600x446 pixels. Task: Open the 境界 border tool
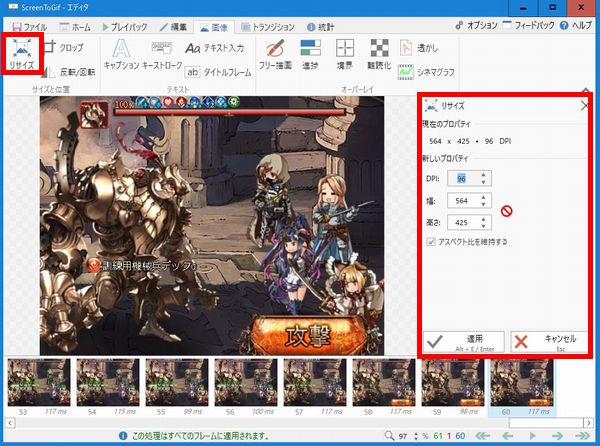(345, 54)
